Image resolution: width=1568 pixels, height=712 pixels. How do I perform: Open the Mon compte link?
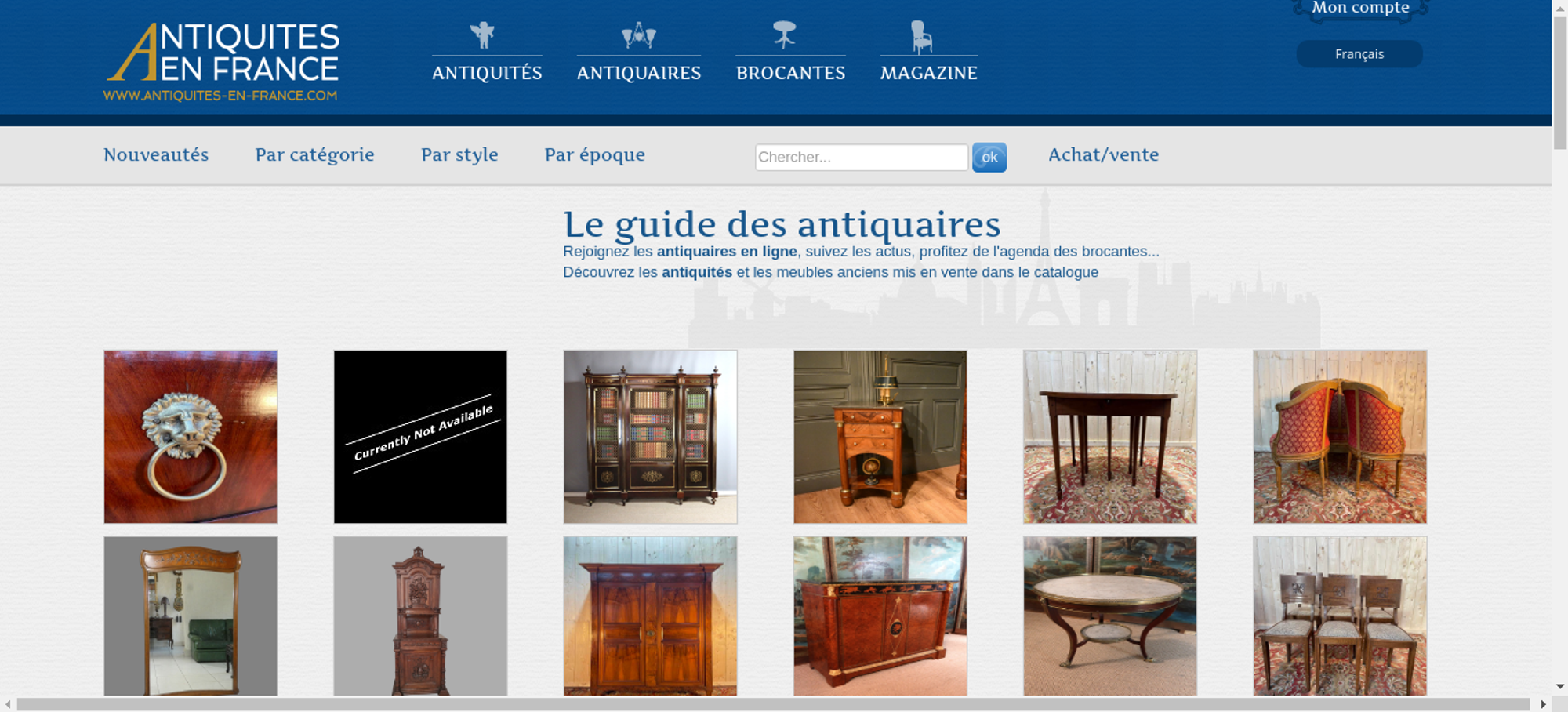pos(1360,8)
